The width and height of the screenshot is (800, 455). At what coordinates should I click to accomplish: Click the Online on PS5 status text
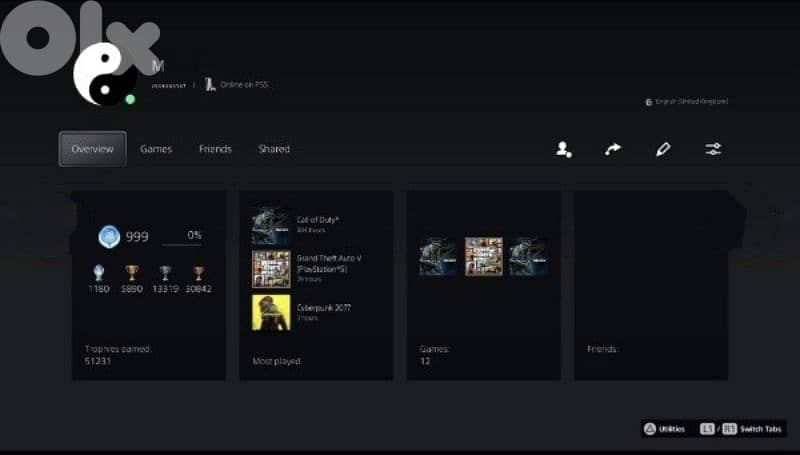pyautogui.click(x=244, y=85)
